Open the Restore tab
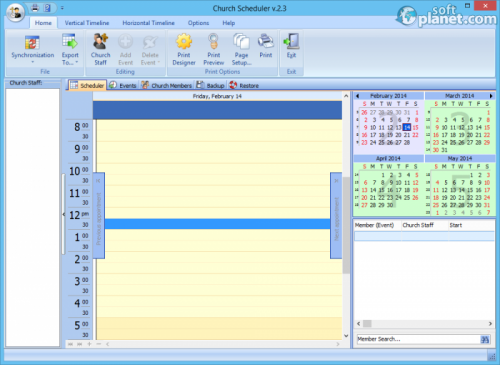The width and height of the screenshot is (500, 365). [244, 85]
